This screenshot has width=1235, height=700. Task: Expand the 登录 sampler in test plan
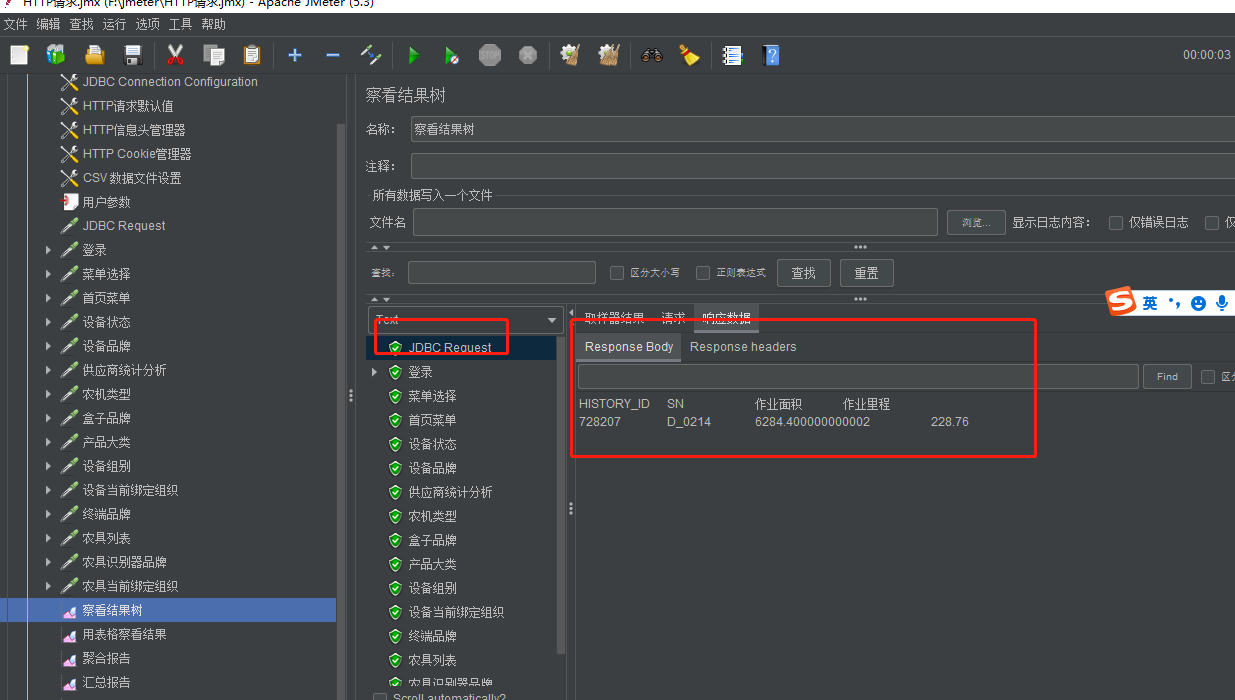click(x=48, y=250)
